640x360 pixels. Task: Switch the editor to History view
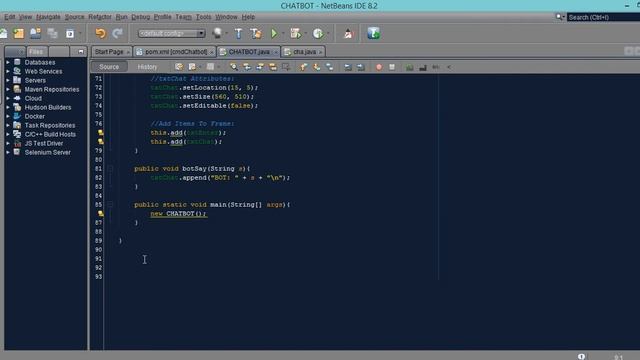click(147, 67)
